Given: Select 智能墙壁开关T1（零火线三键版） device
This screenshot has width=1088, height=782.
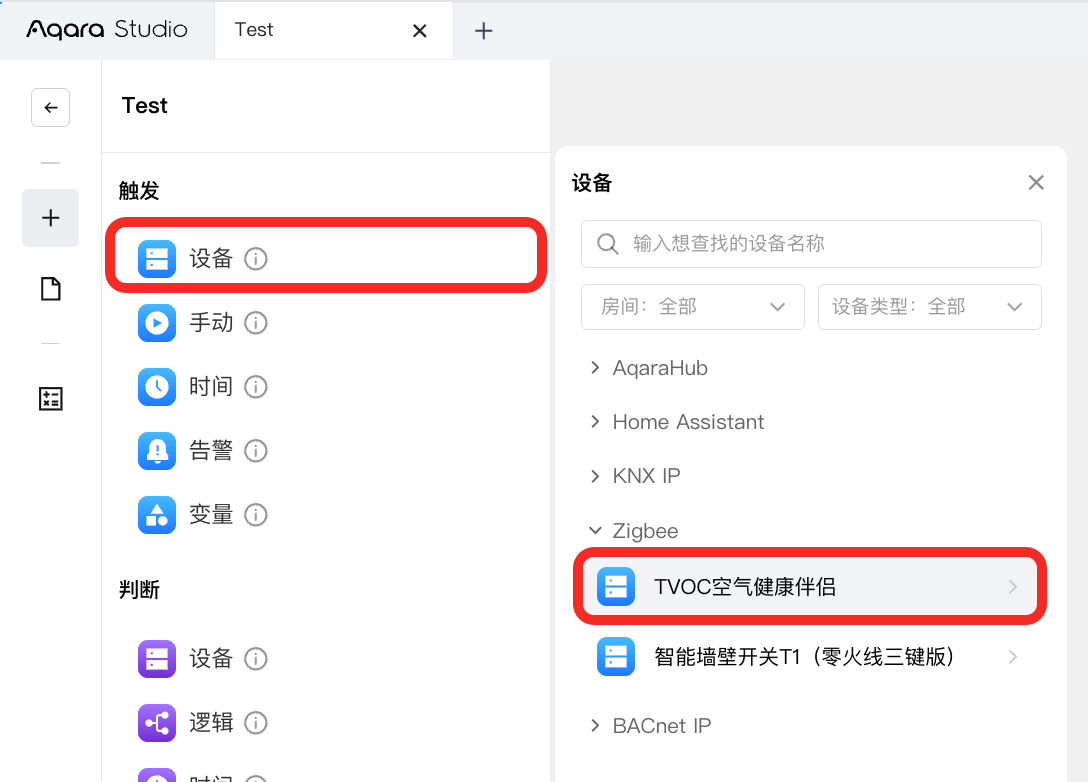Looking at the screenshot, I should point(810,656).
